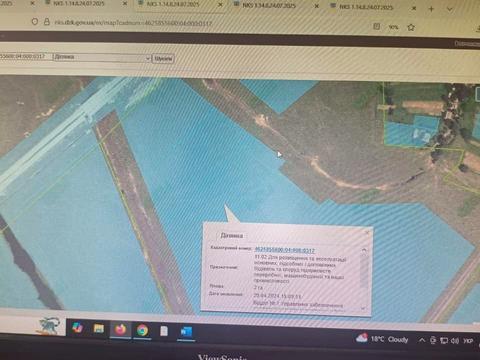Screen dimensions: 480x360
Task: Open Microsoft Word from the taskbar
Action: pos(186,332)
